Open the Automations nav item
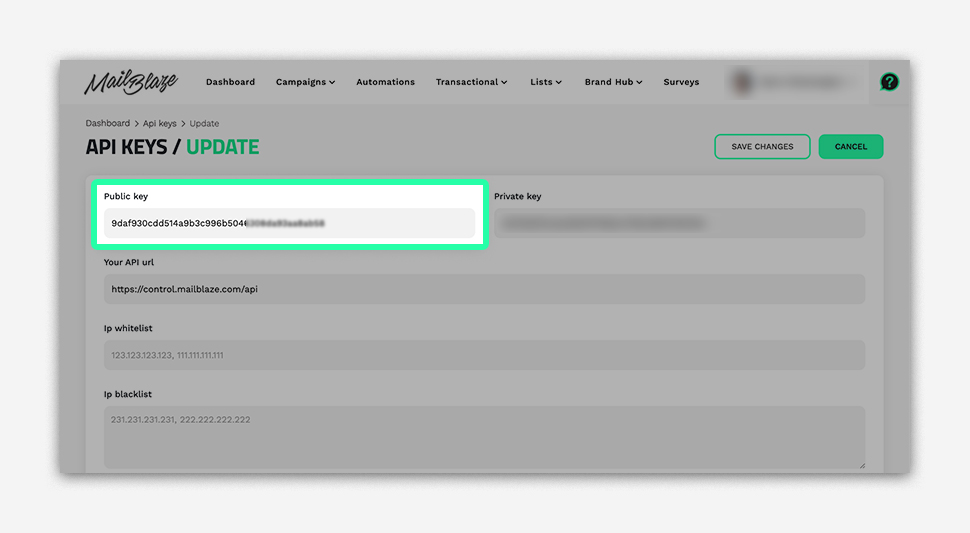This screenshot has width=970, height=533. pyautogui.click(x=385, y=82)
